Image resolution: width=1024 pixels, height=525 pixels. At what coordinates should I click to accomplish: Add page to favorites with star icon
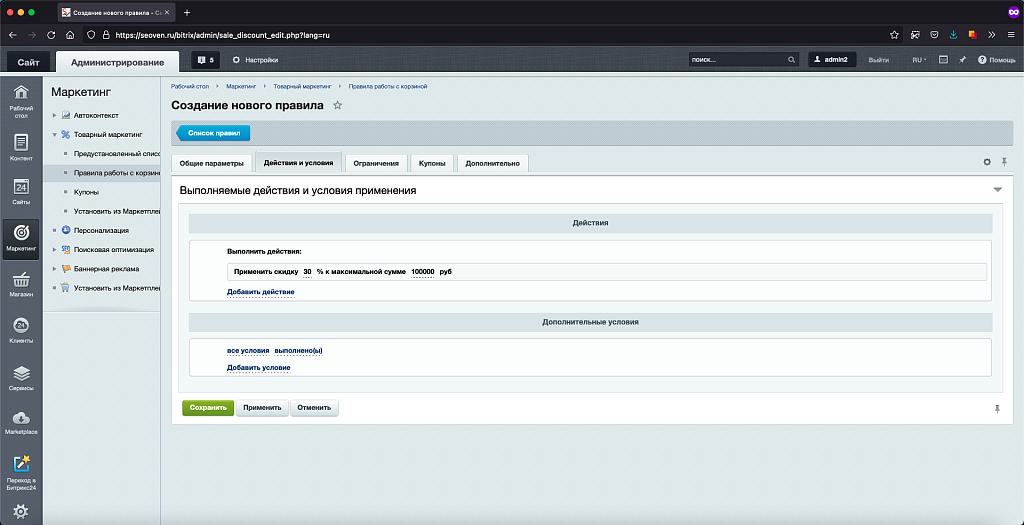[337, 105]
